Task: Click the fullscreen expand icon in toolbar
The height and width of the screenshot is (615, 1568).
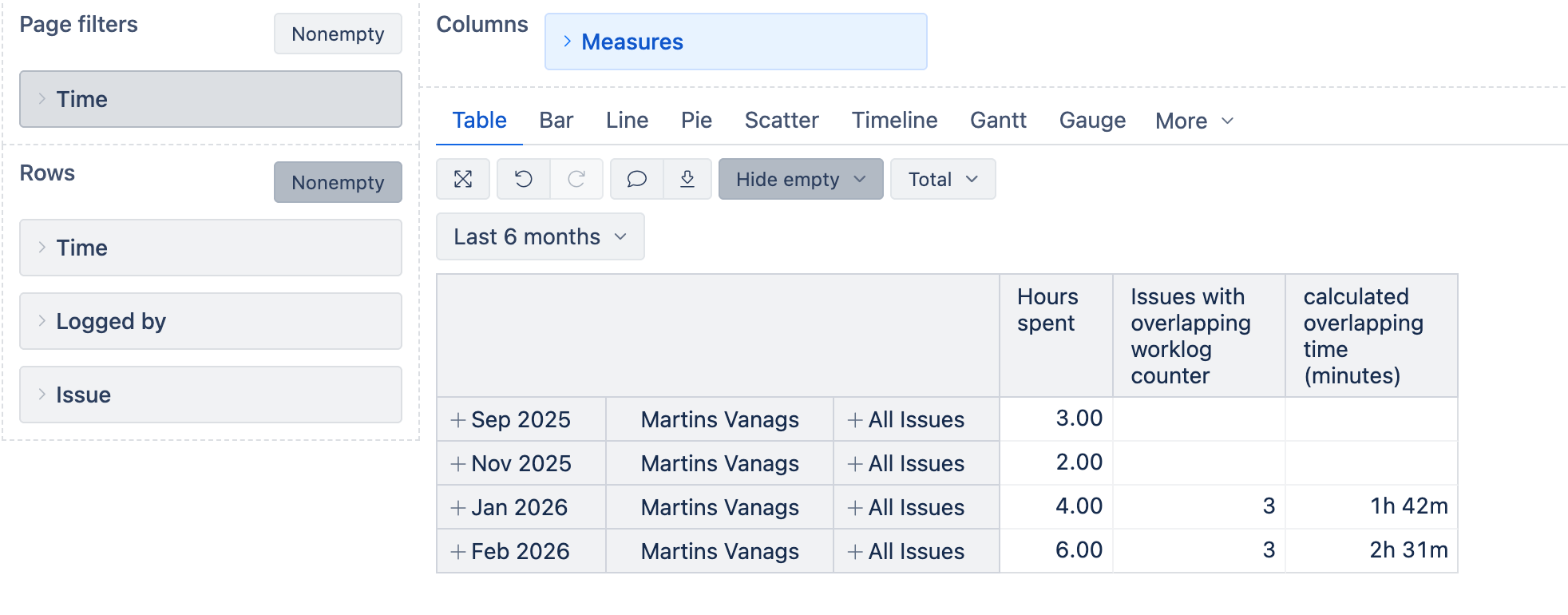Action: pyautogui.click(x=463, y=179)
